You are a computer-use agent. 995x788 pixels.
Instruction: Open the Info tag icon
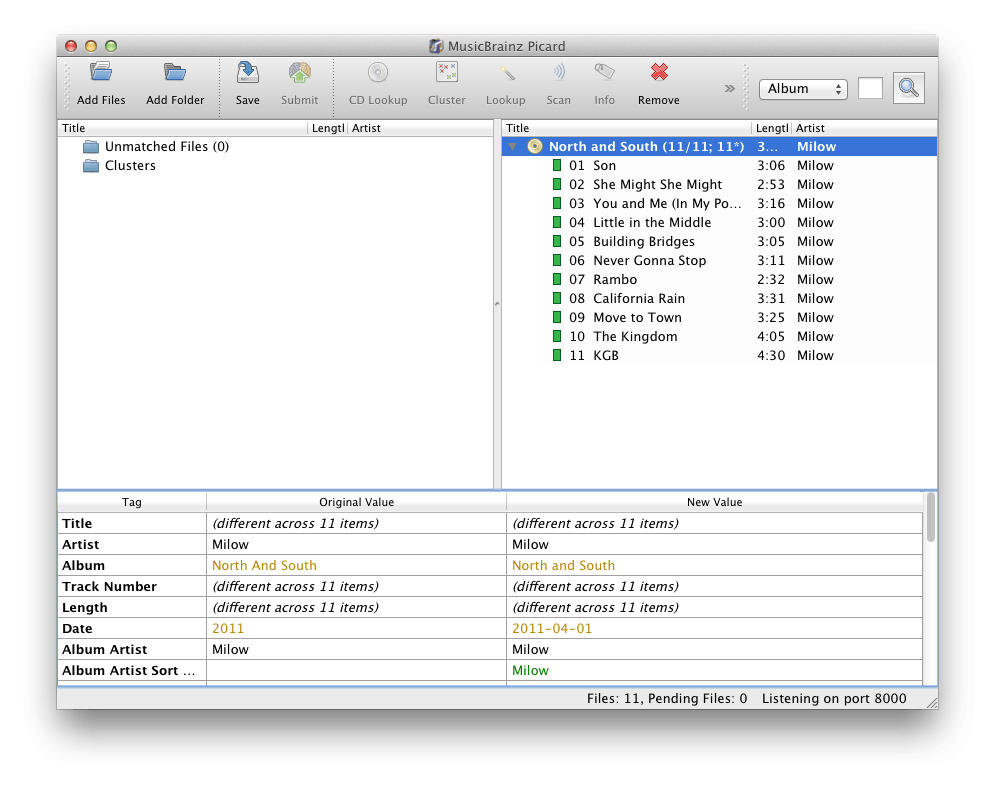[604, 72]
